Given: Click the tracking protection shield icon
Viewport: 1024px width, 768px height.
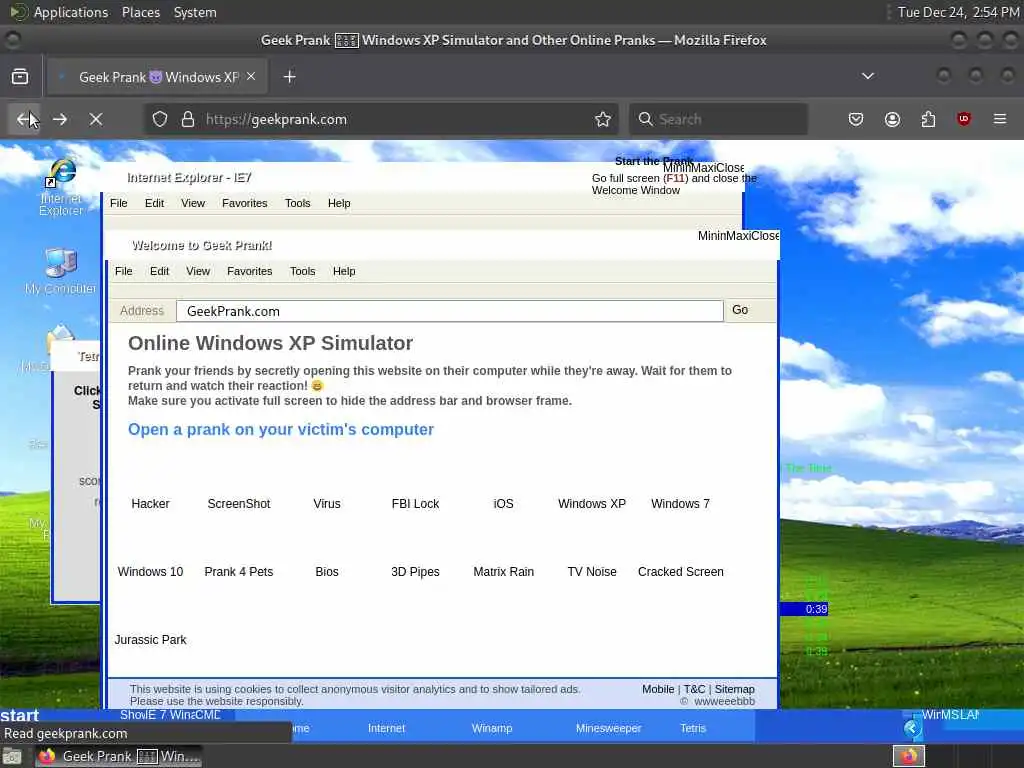Looking at the screenshot, I should [160, 120].
